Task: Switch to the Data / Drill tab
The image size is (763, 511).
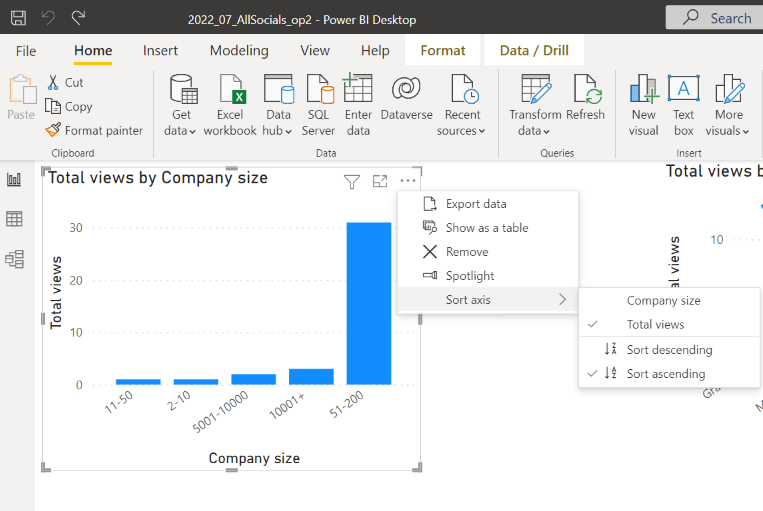Action: [x=534, y=51]
